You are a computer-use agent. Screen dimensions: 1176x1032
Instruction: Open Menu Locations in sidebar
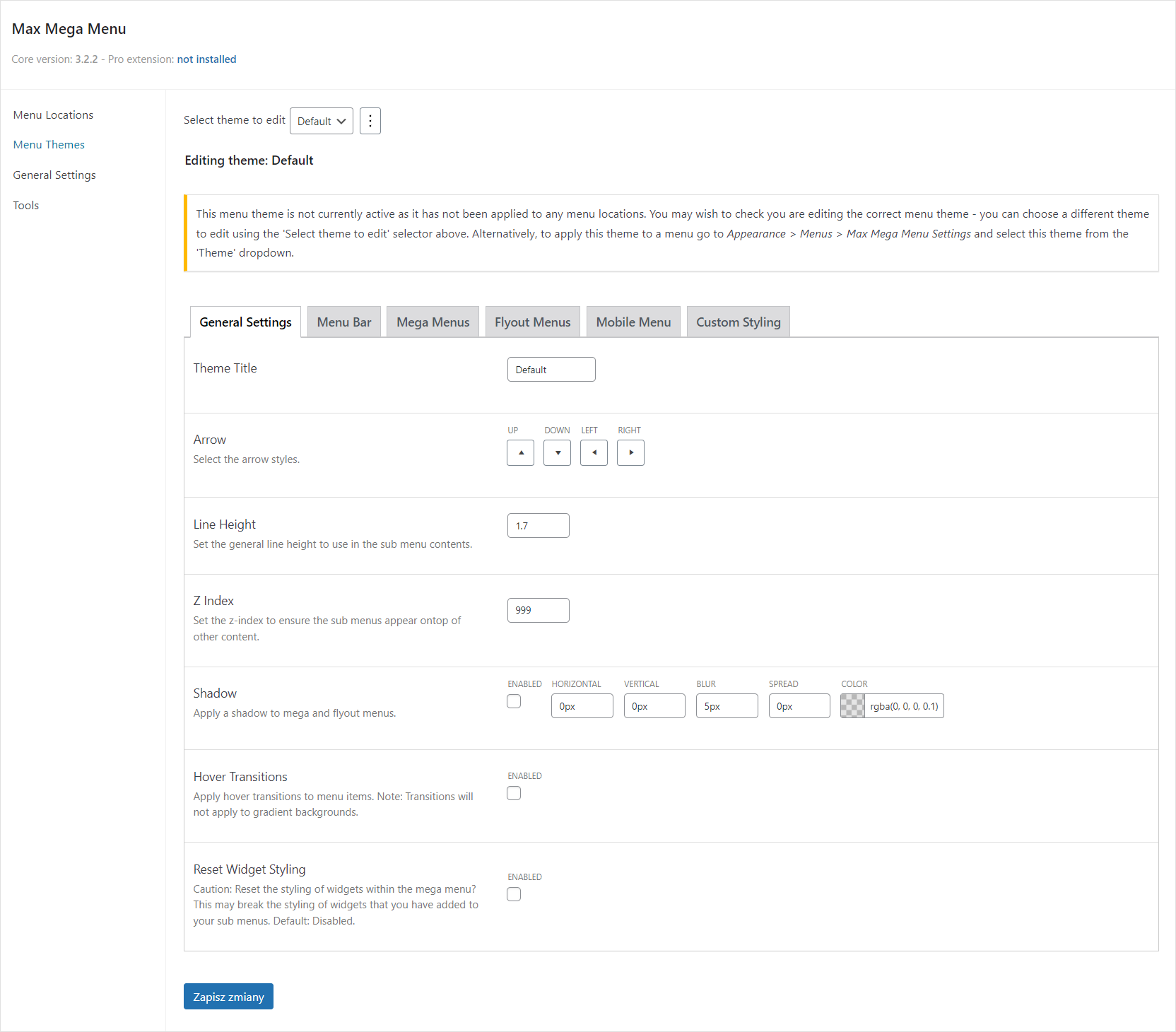pyautogui.click(x=53, y=115)
